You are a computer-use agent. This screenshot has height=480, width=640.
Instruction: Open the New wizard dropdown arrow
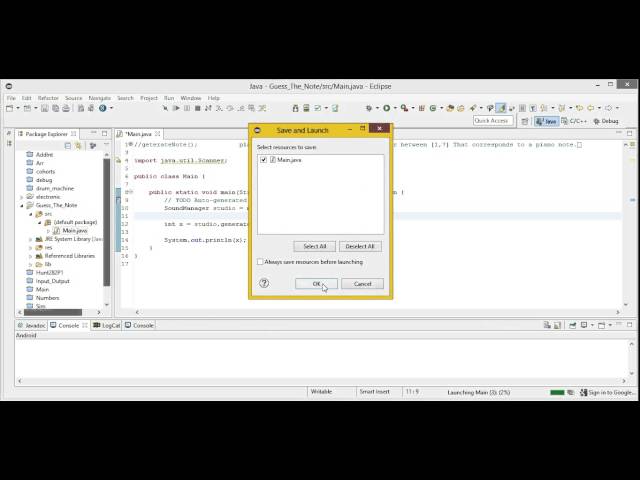[x=18, y=108]
